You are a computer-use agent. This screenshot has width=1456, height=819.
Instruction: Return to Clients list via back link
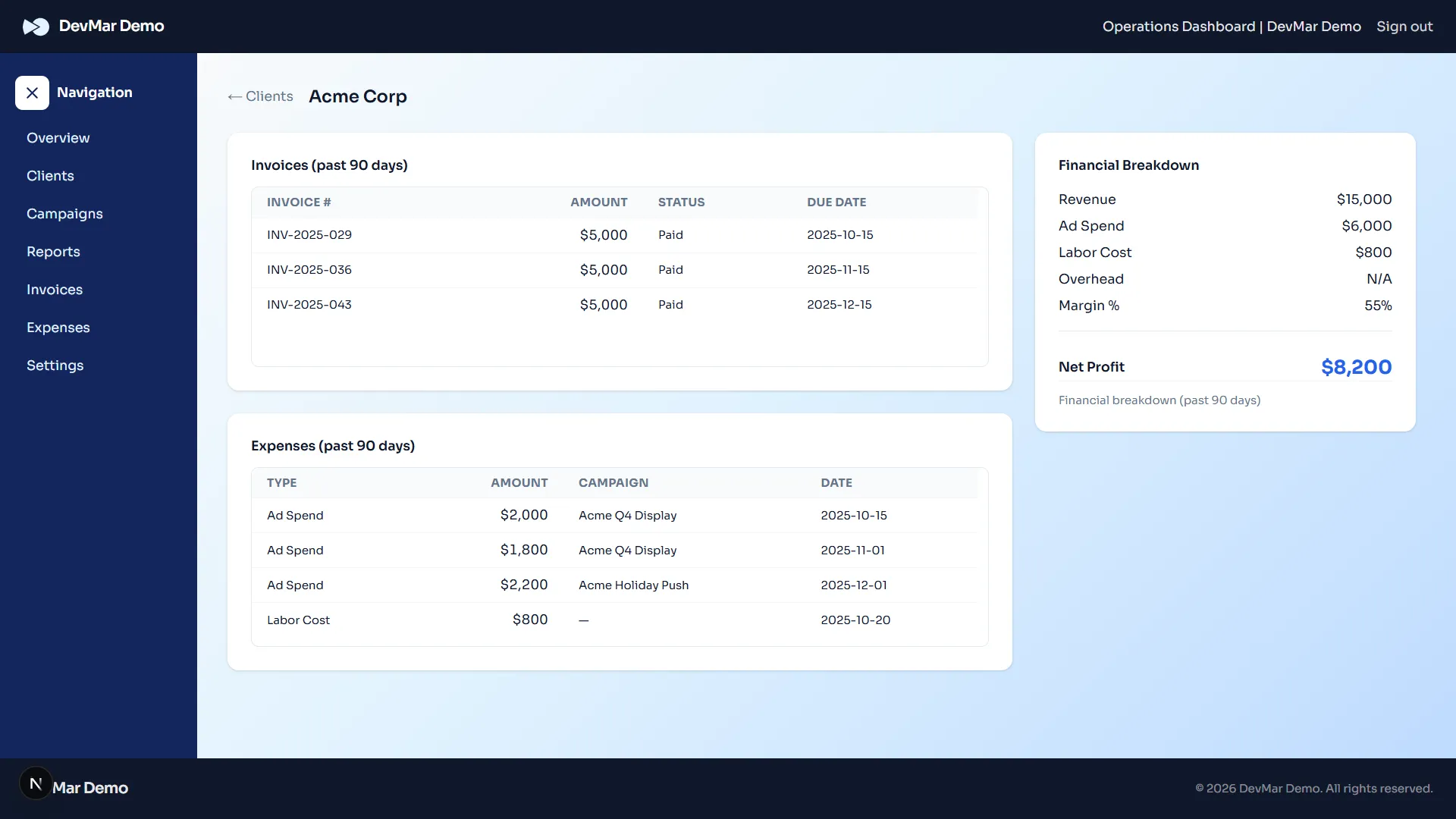tap(268, 96)
